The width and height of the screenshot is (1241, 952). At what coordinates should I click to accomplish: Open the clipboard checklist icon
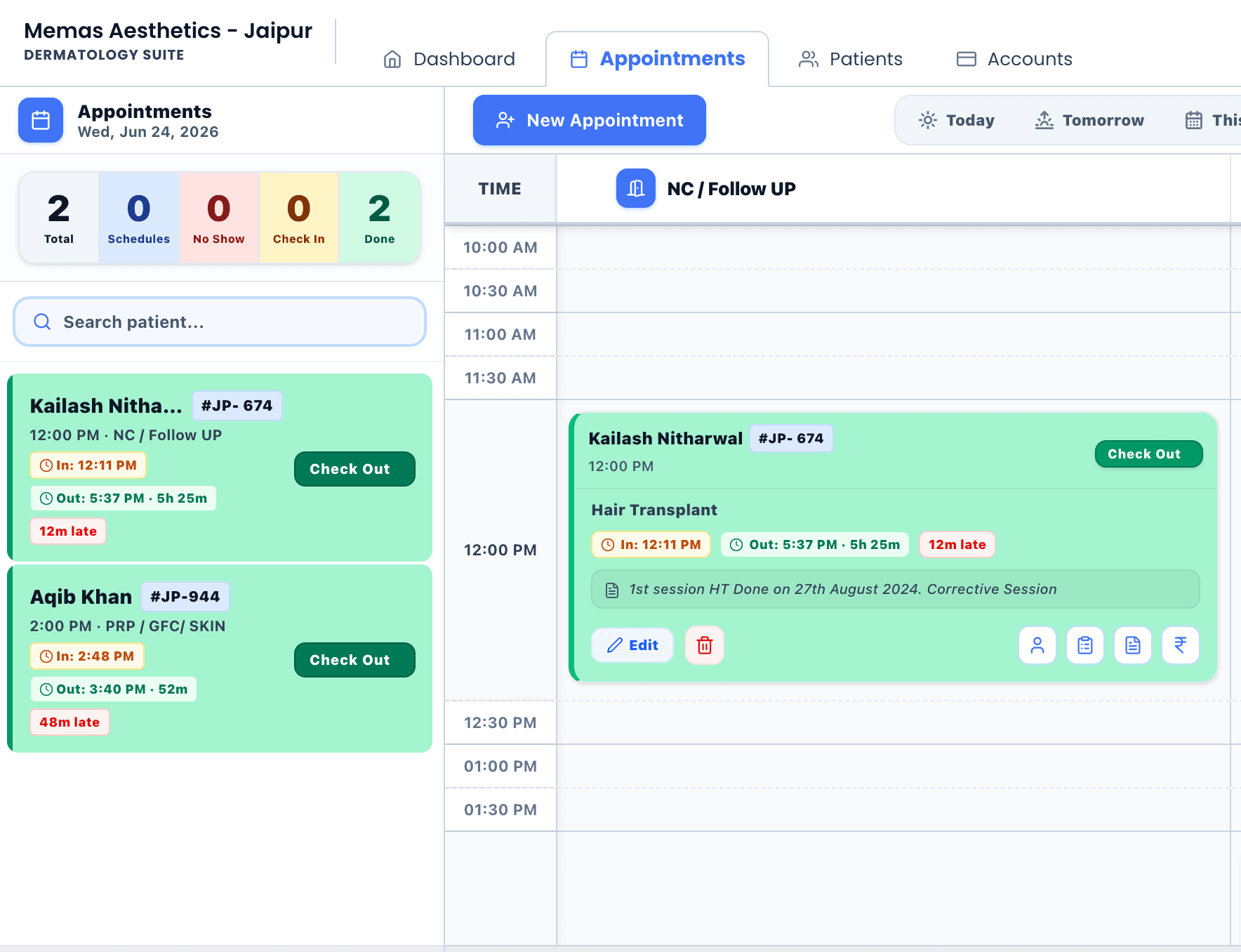[x=1085, y=645]
